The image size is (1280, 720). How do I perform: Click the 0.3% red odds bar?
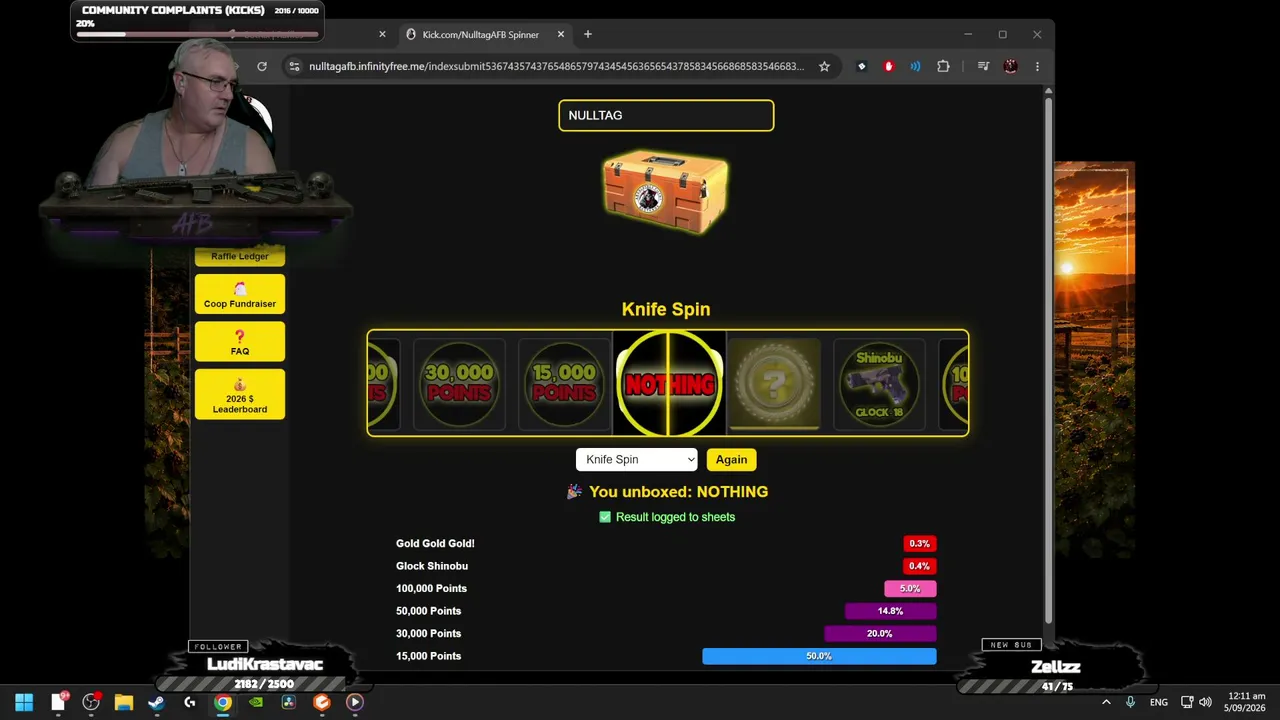pyautogui.click(x=919, y=544)
